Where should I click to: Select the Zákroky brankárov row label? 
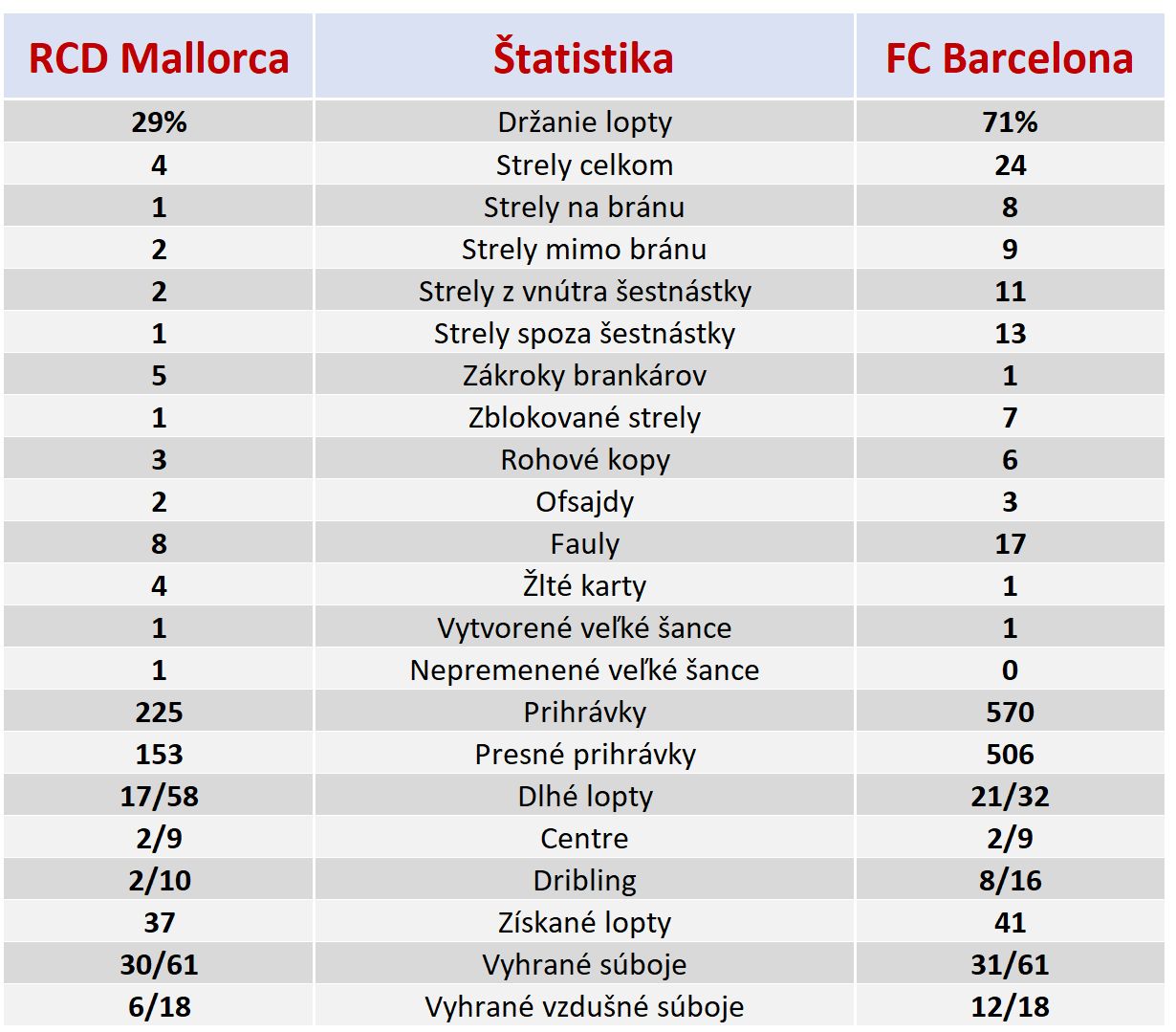point(584,375)
